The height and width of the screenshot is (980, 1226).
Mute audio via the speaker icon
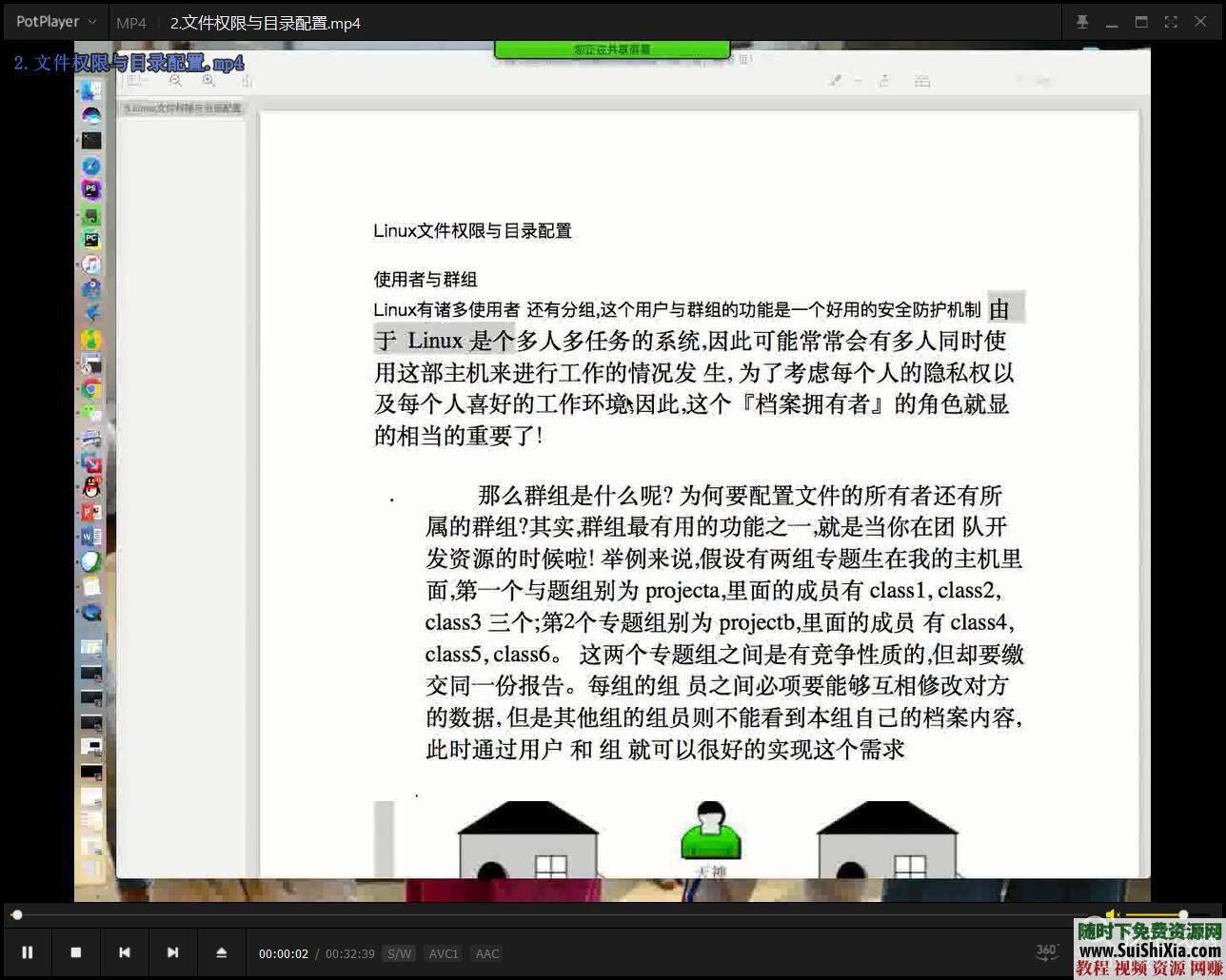coord(1110,913)
